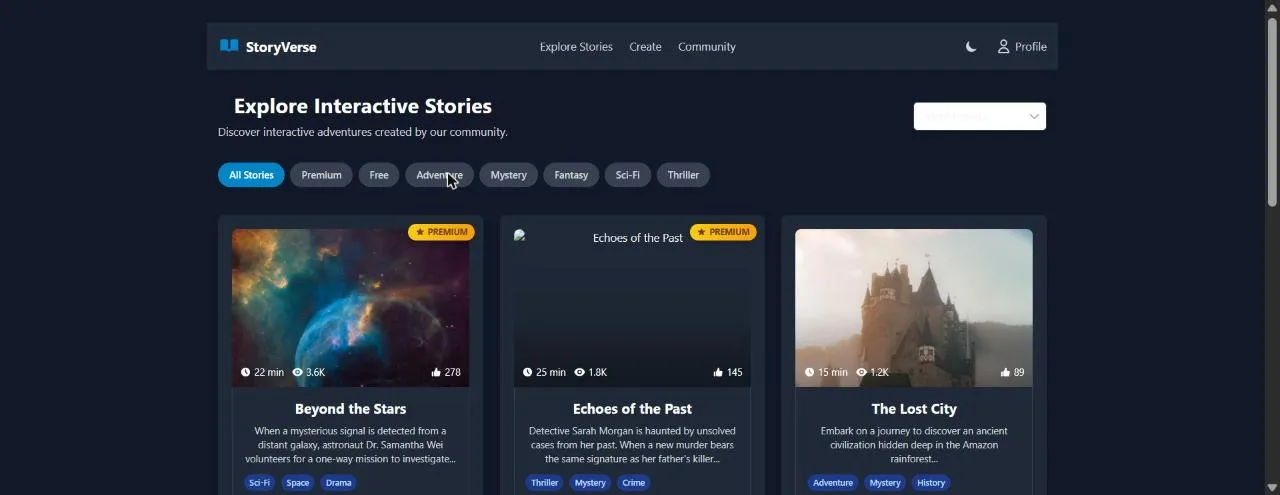Click the Sci-Fi tag on Beyond the Stars
Image resolution: width=1280 pixels, height=495 pixels.
pos(259,483)
